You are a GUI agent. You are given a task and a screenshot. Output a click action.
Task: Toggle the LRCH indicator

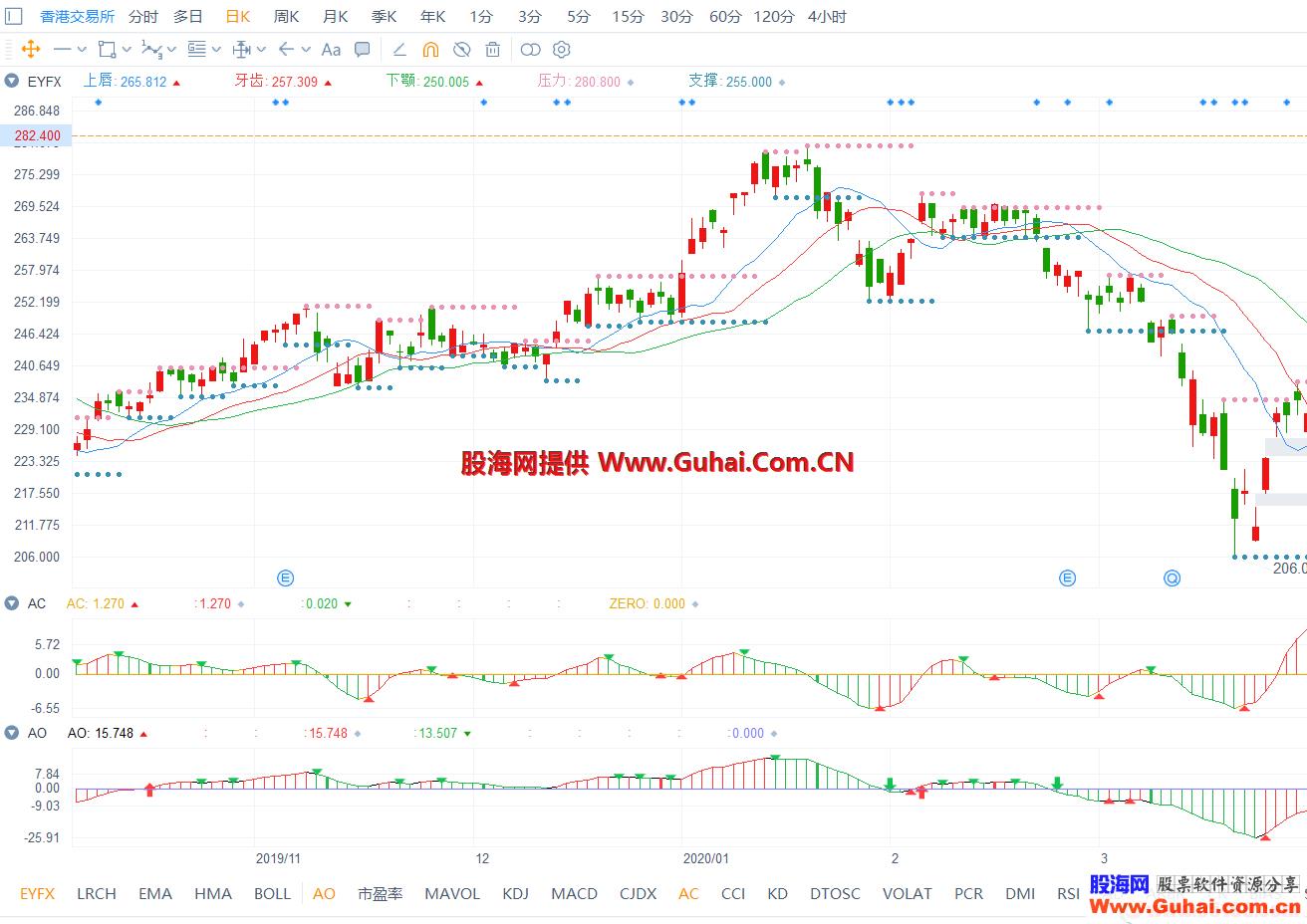(x=97, y=893)
